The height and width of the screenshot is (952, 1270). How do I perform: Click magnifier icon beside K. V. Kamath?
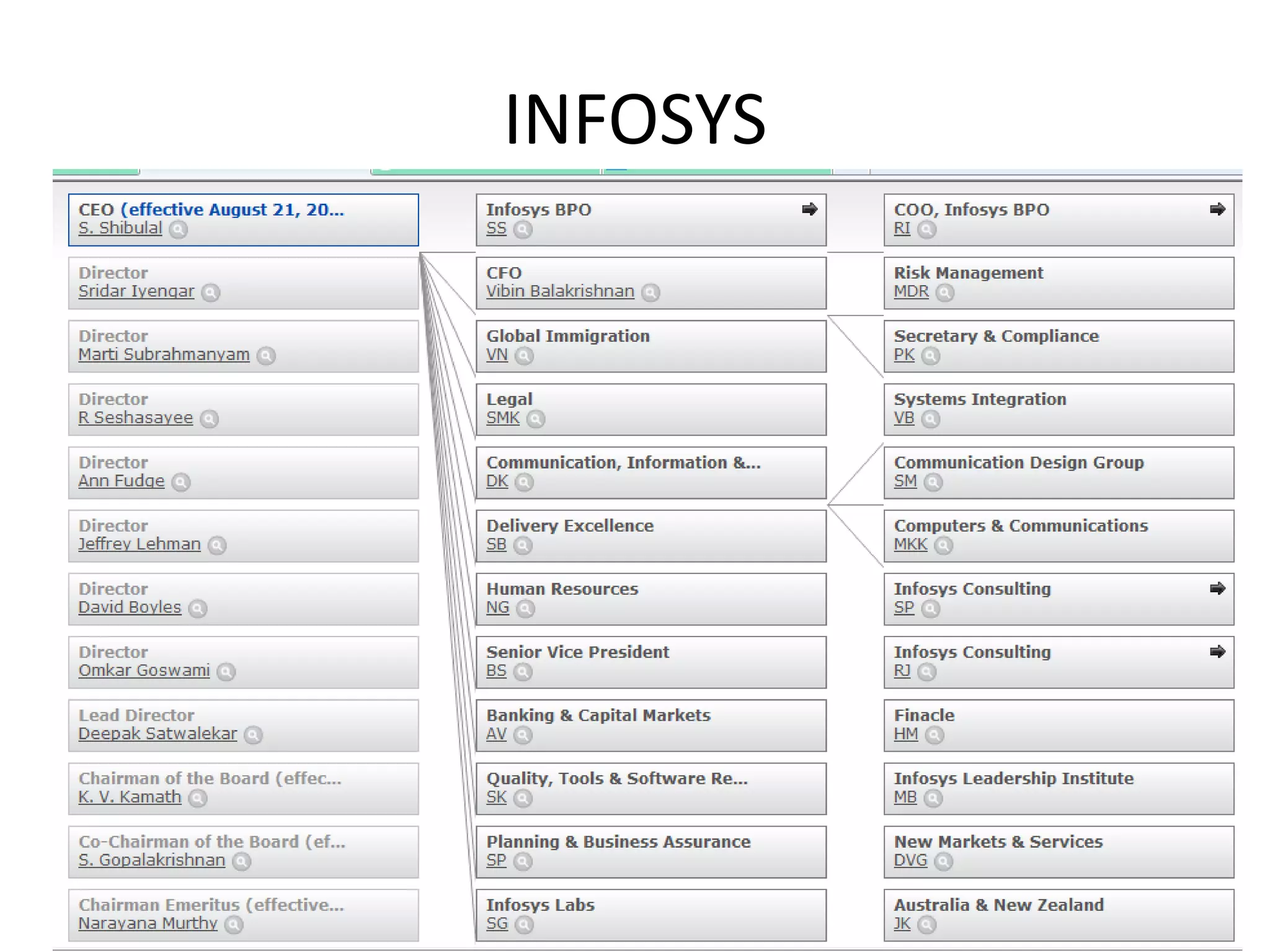tap(197, 798)
